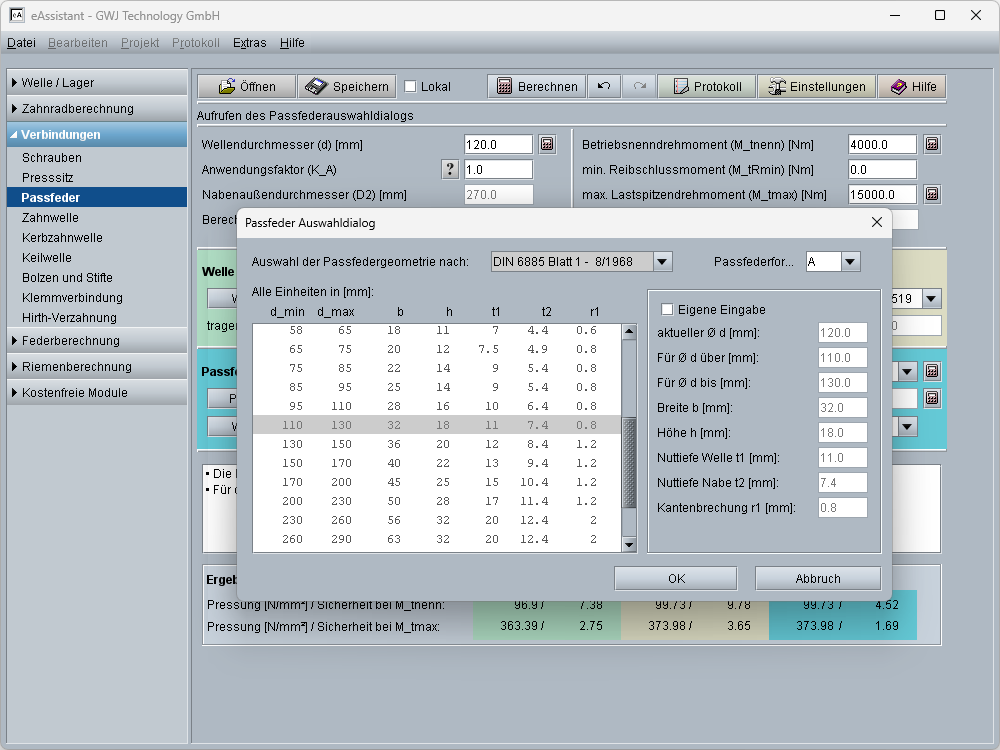Click the Hilfe book icon button
Screen dimensions: 1000x750
click(x=912, y=87)
